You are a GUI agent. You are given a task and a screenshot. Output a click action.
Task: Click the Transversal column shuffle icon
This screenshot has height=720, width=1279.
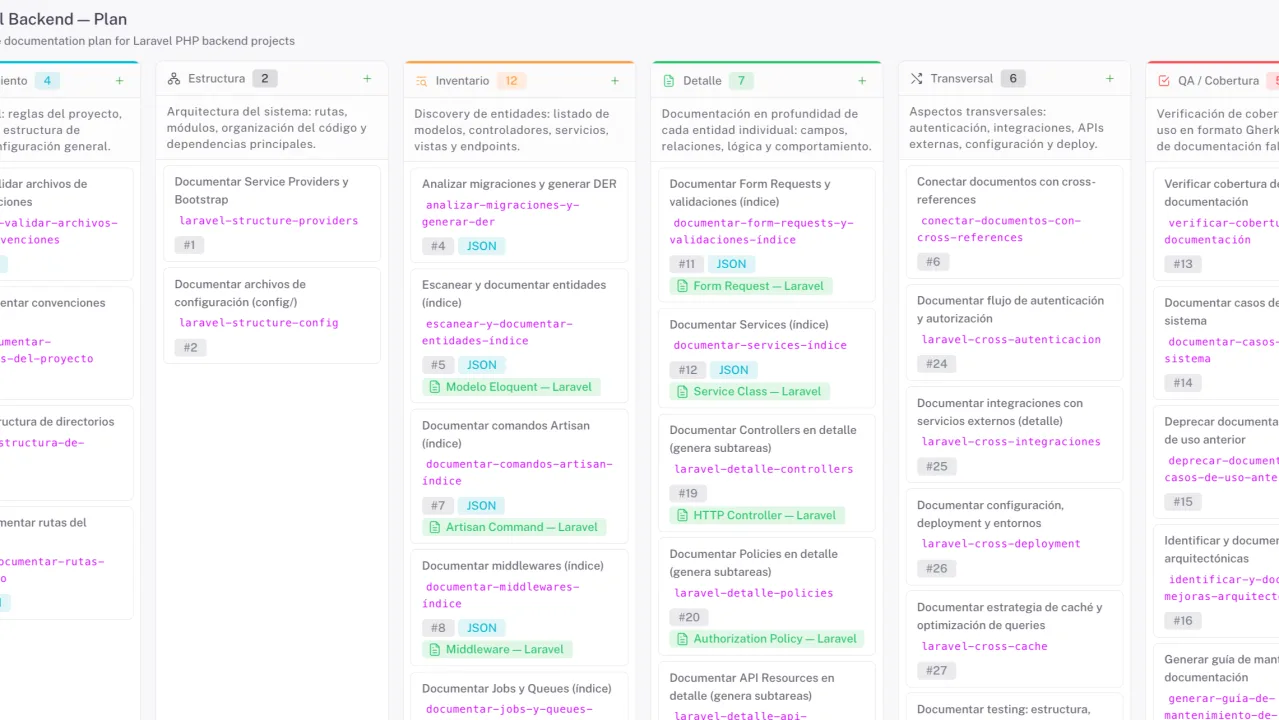point(916,79)
